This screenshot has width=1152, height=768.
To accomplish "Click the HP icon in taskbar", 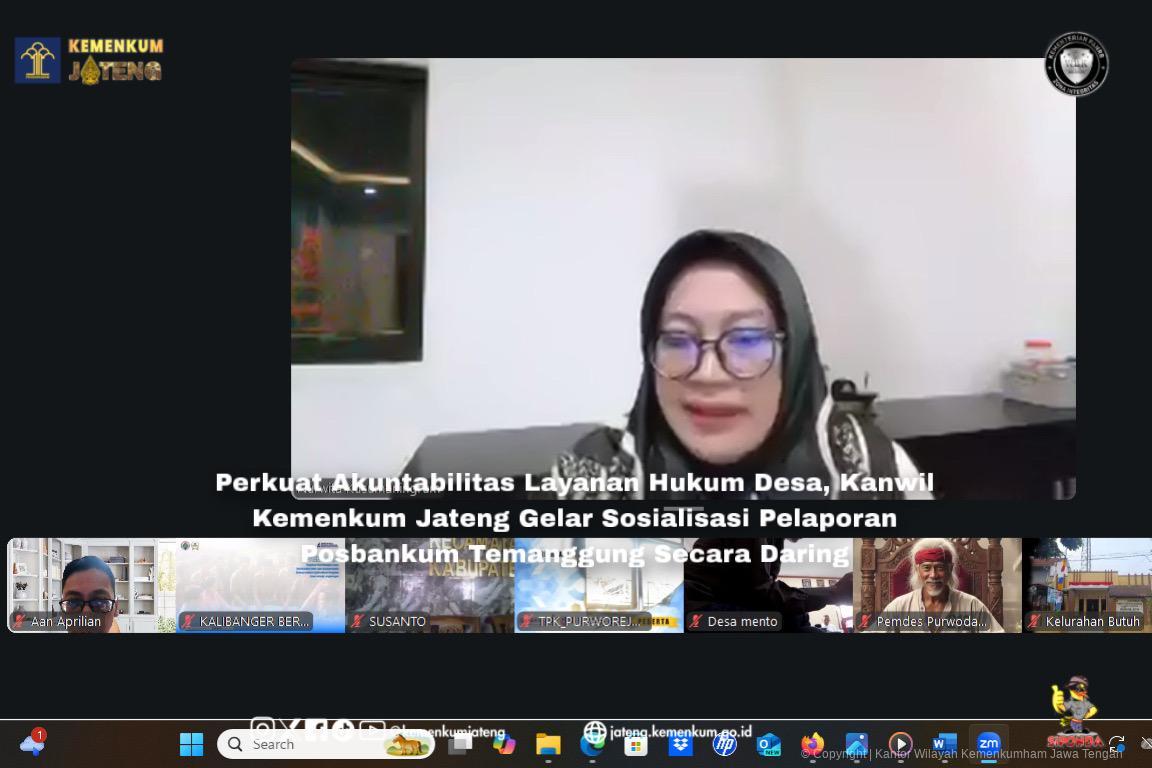I will pos(725,744).
